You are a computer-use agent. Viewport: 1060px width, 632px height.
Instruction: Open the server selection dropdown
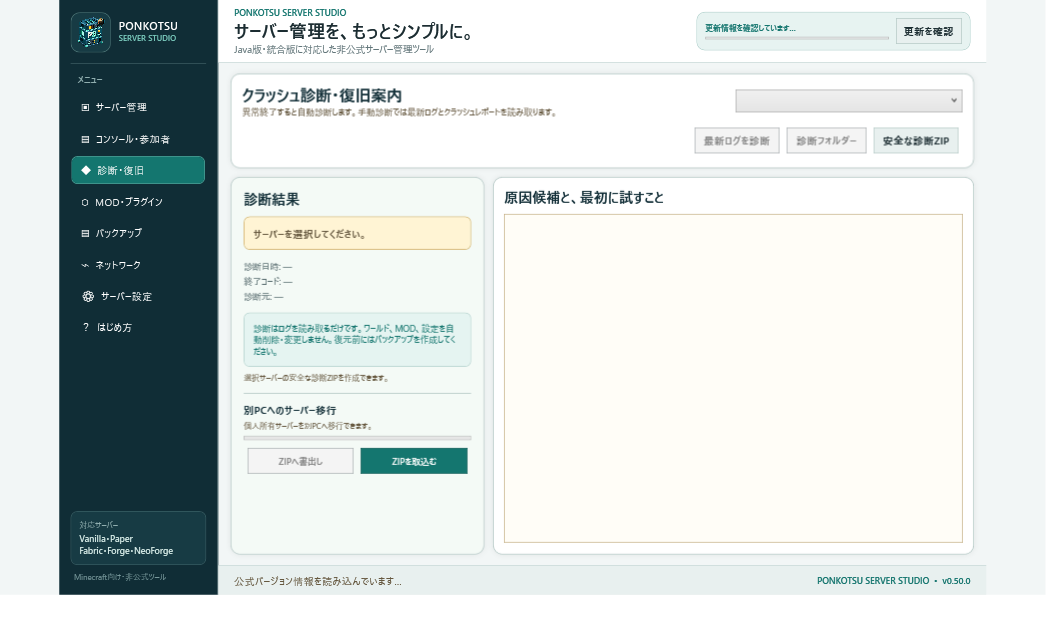(848, 101)
